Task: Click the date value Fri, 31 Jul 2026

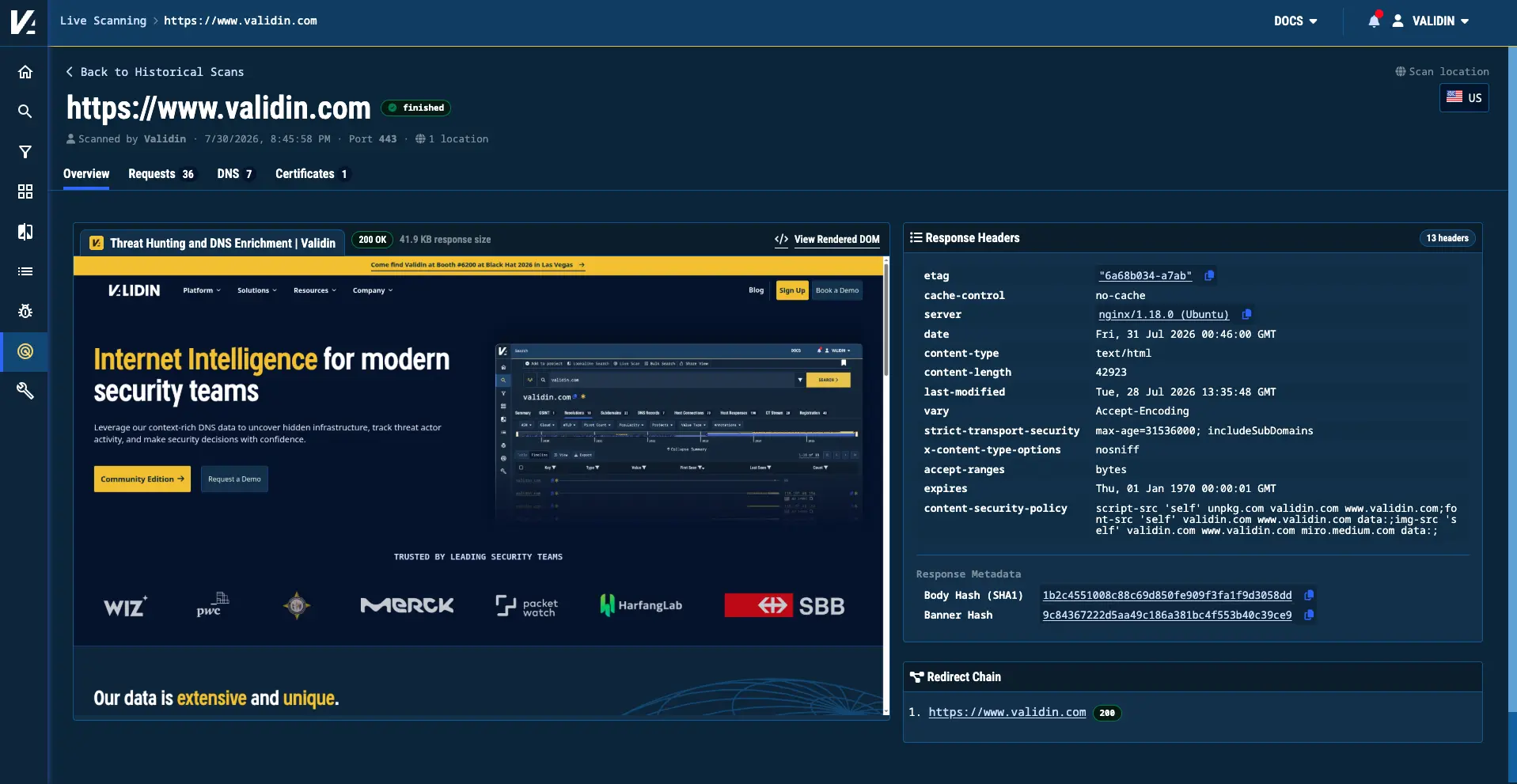Action: point(1185,334)
